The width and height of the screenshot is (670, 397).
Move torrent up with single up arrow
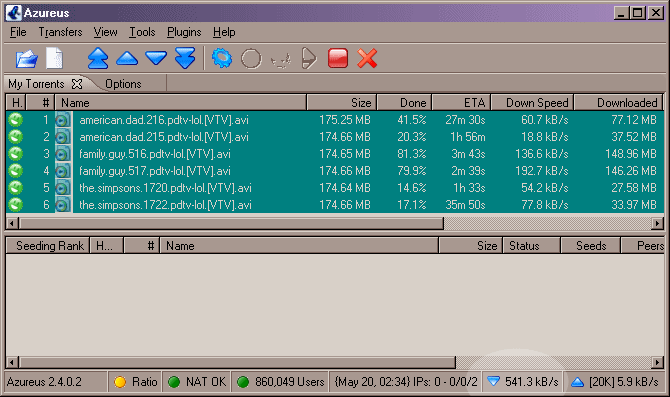[x=127, y=58]
